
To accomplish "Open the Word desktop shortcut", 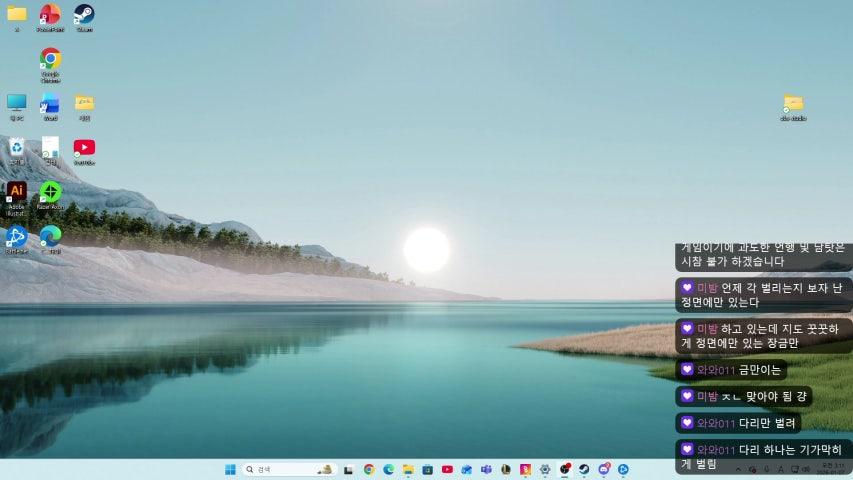I will tap(50, 104).
